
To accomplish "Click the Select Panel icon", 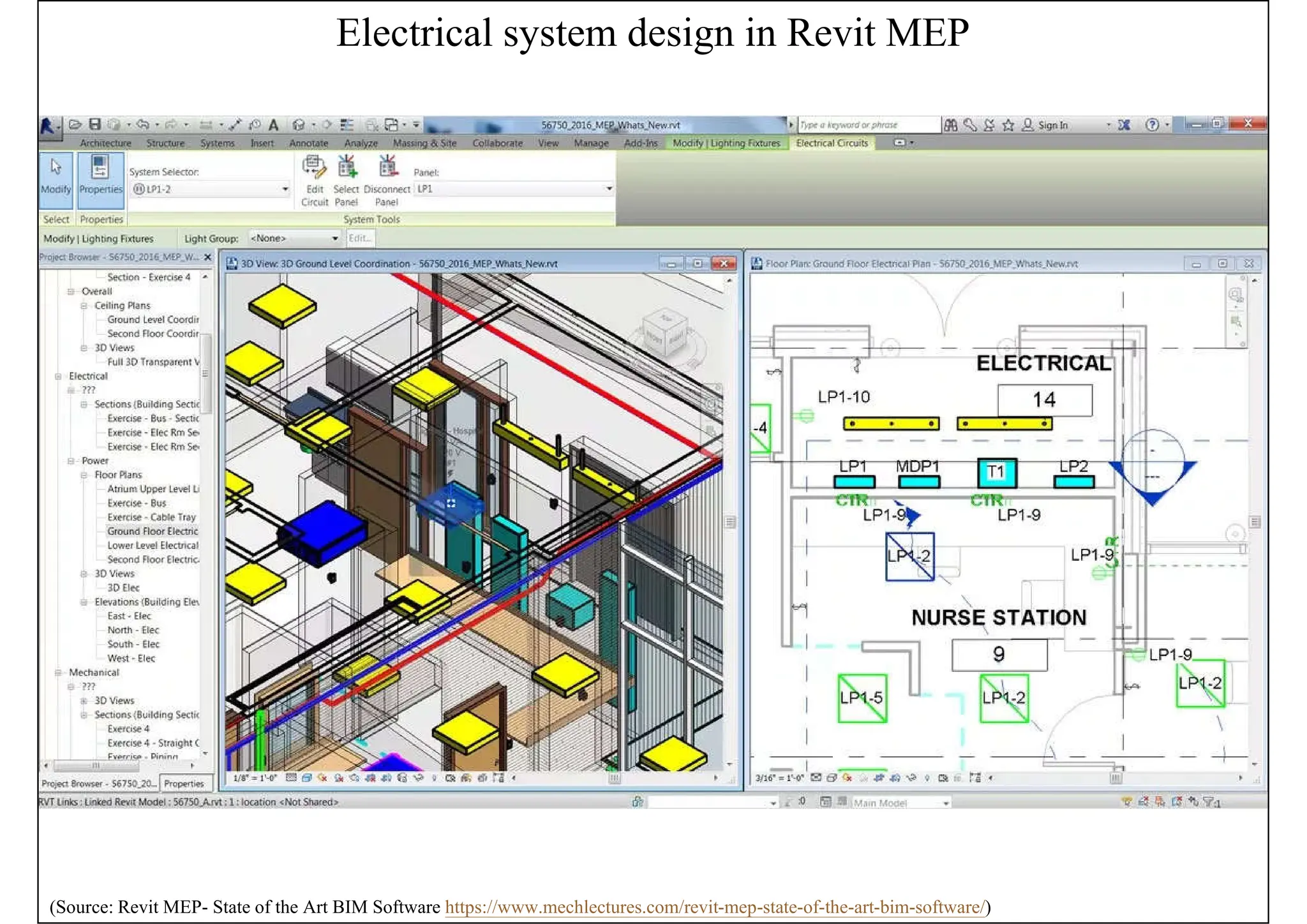I will click(x=347, y=167).
